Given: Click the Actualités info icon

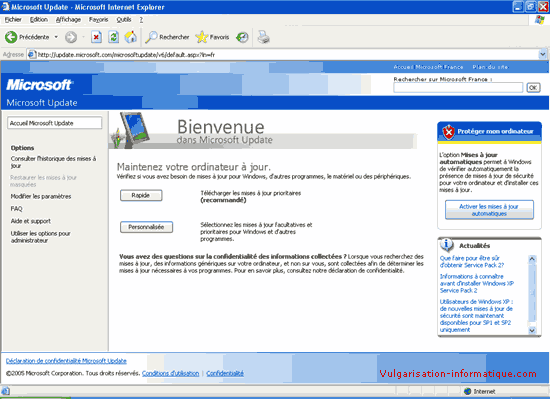Looking at the screenshot, I should click(x=447, y=244).
